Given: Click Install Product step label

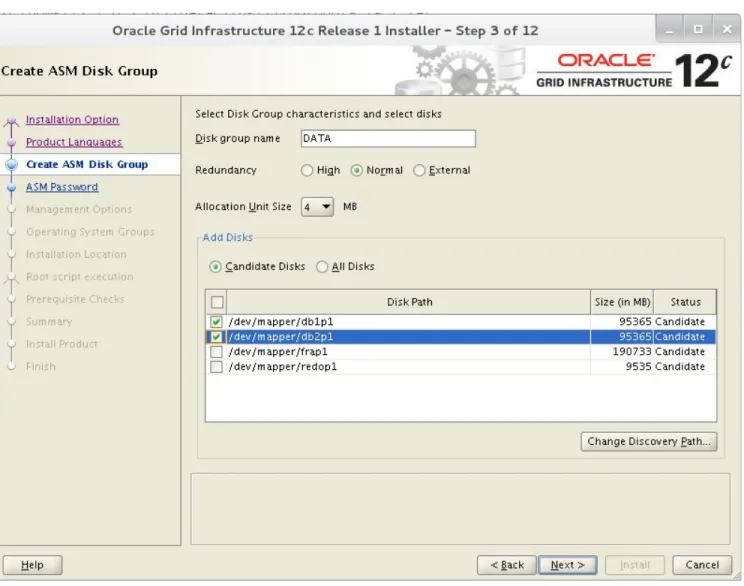Looking at the screenshot, I should coord(62,344).
